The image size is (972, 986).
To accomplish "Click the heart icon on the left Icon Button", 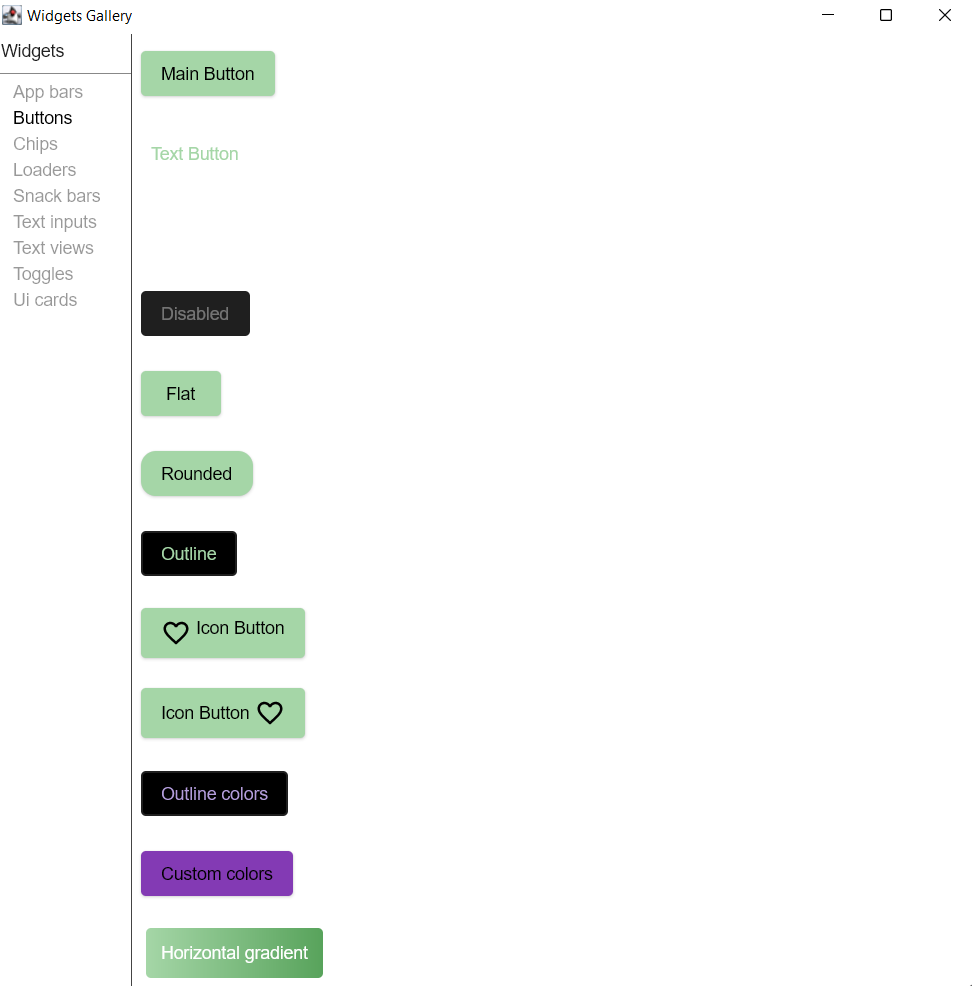I will [x=176, y=632].
